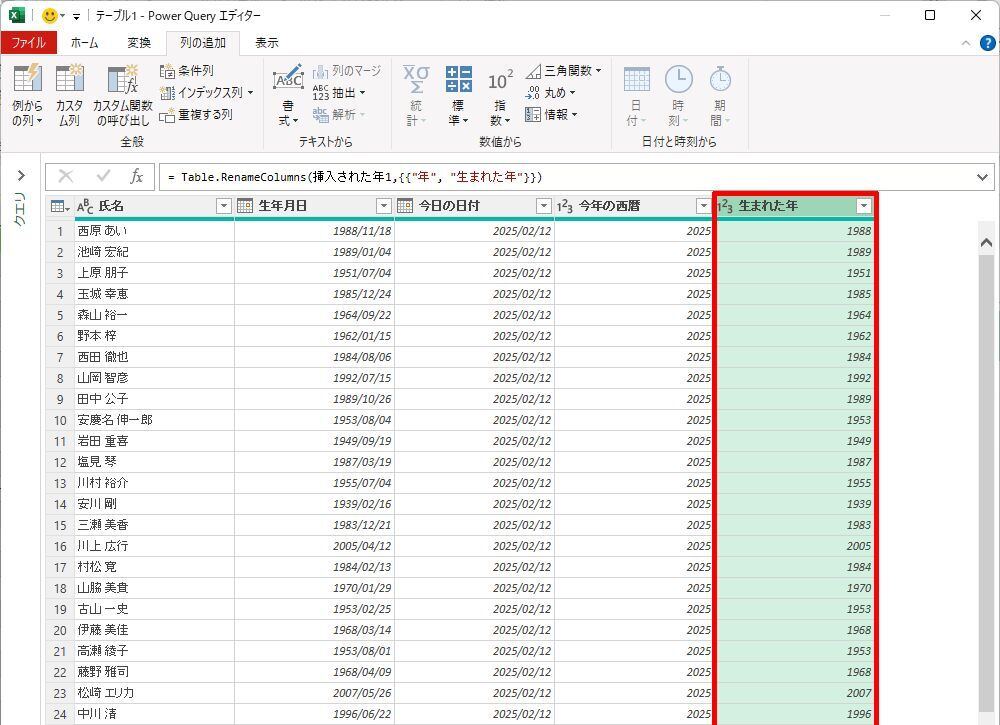Open the 標準 (Standard) arithmetic operations

coord(458,82)
